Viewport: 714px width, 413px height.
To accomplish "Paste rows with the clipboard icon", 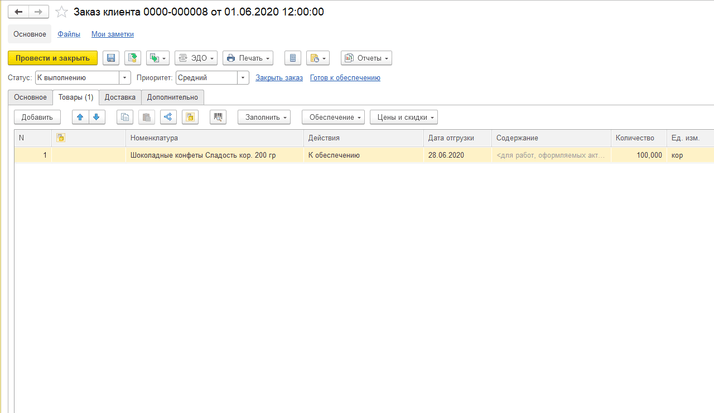I will pos(147,117).
